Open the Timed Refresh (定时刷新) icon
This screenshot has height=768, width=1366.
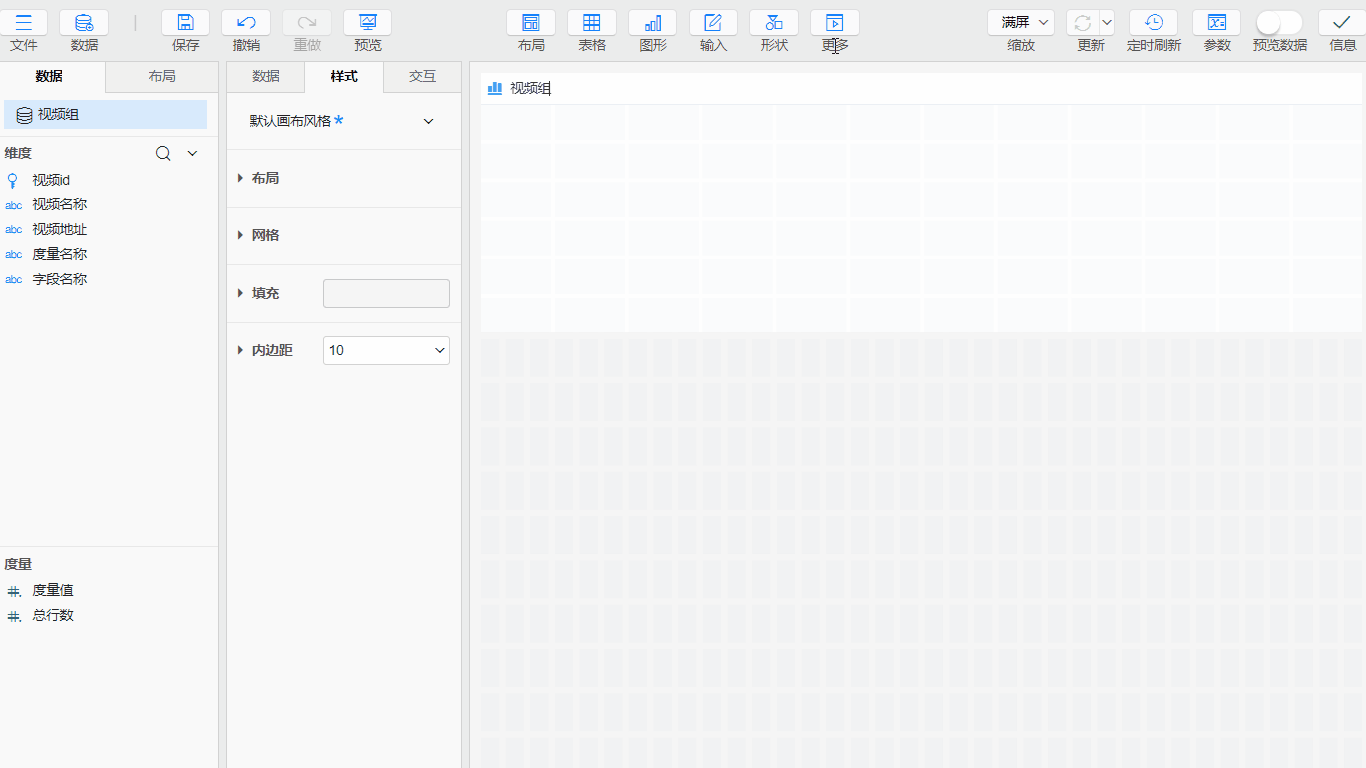point(1153,23)
